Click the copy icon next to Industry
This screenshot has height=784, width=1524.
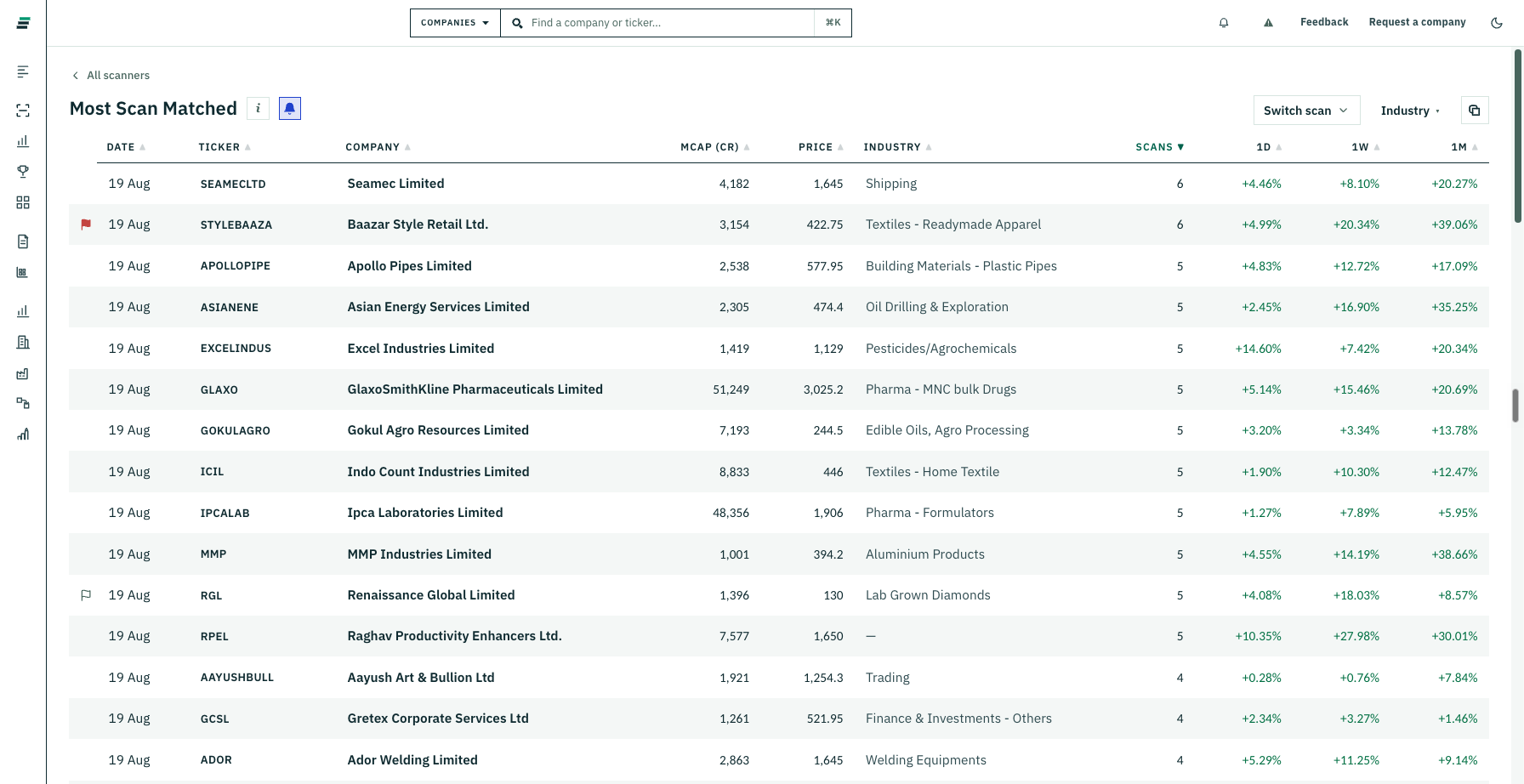1475,111
